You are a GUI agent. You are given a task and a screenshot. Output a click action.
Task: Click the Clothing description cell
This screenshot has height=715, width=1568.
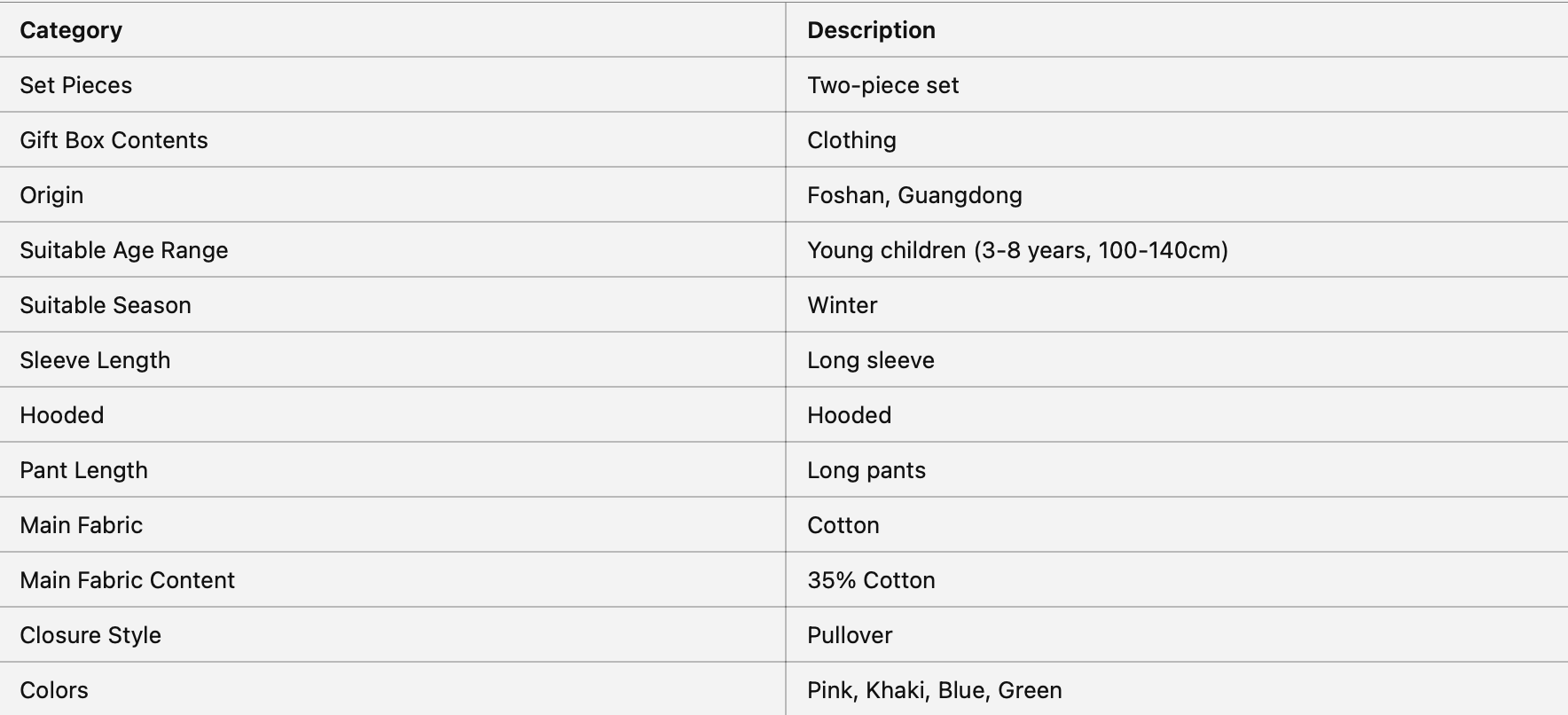click(x=851, y=140)
